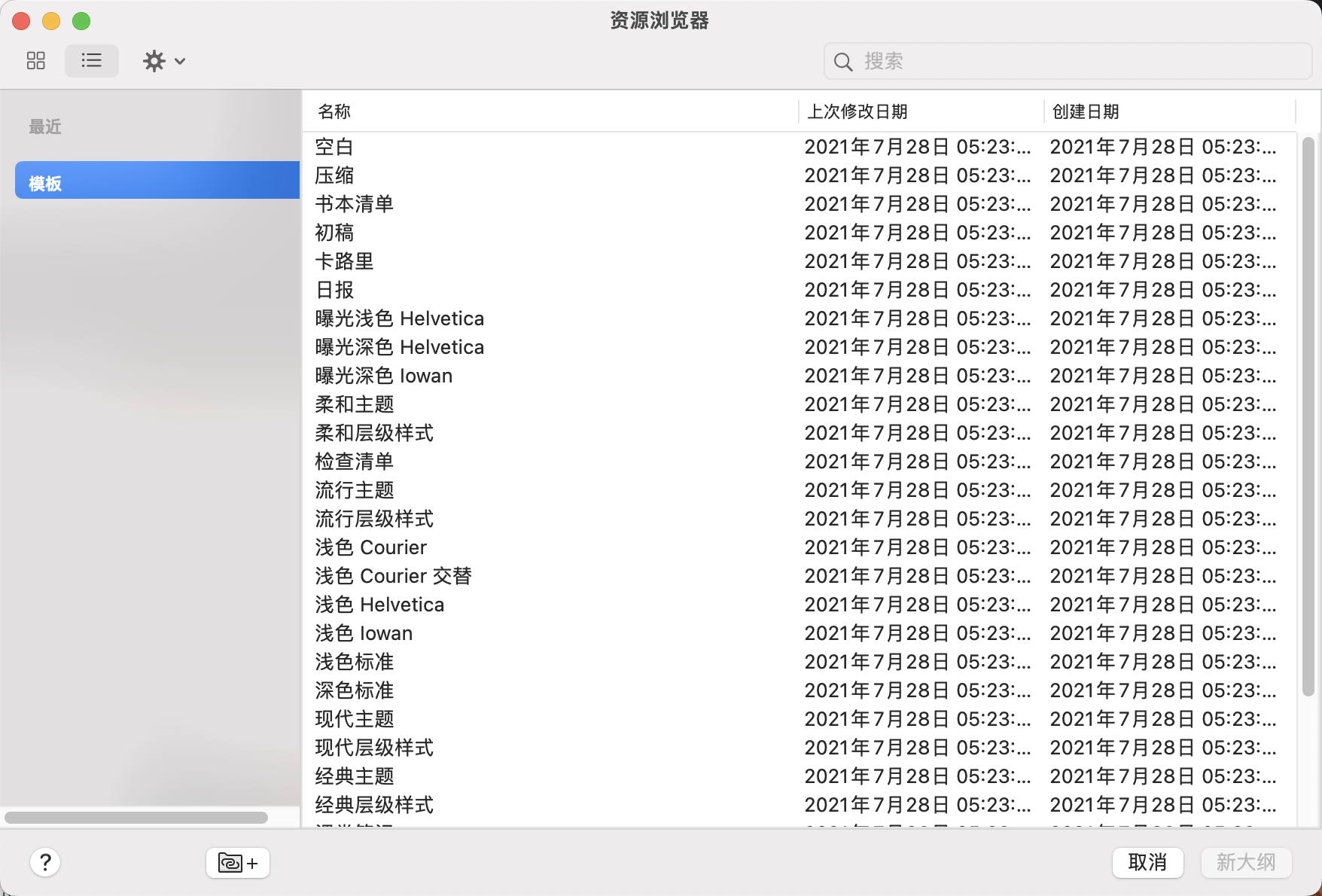Switch to list view
This screenshot has width=1322, height=896.
coord(92,61)
